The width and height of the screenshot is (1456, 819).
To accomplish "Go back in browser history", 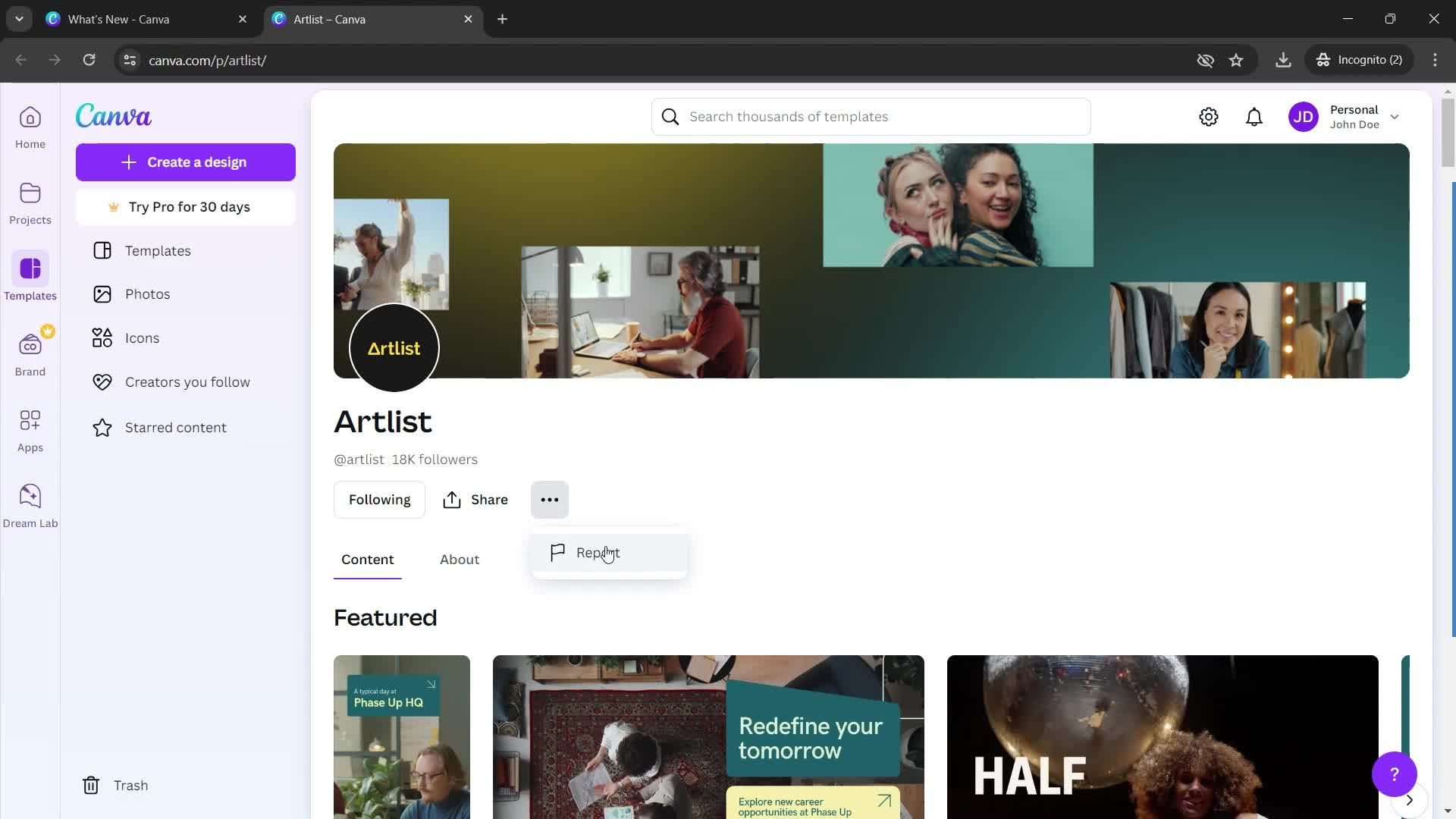I will [x=21, y=60].
